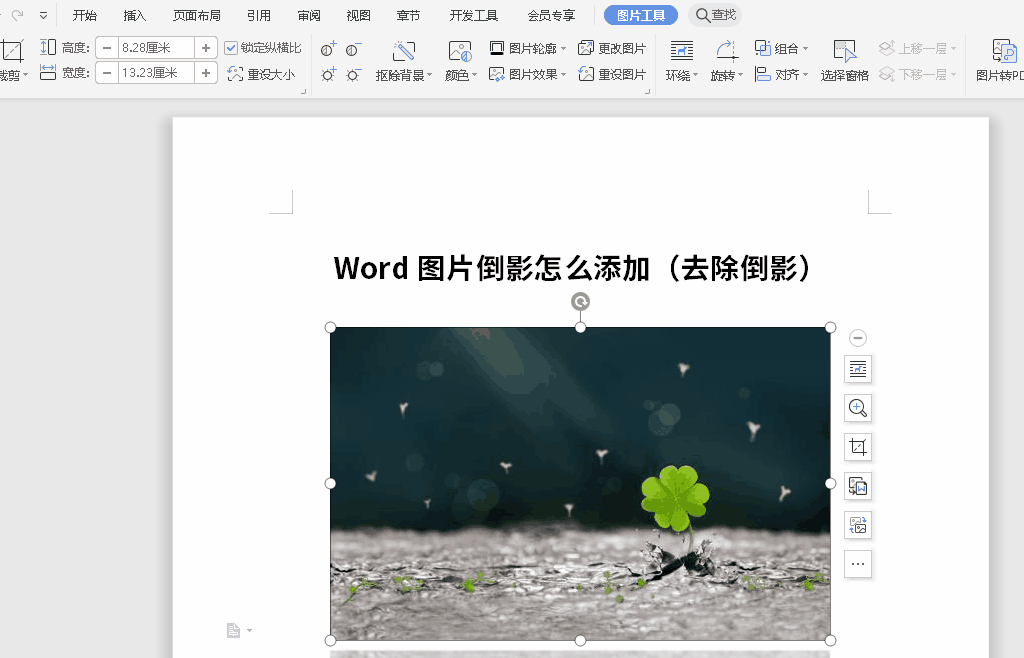Open the selection pane (选择窗格)
Image resolution: width=1024 pixels, height=658 pixels.
coord(844,62)
